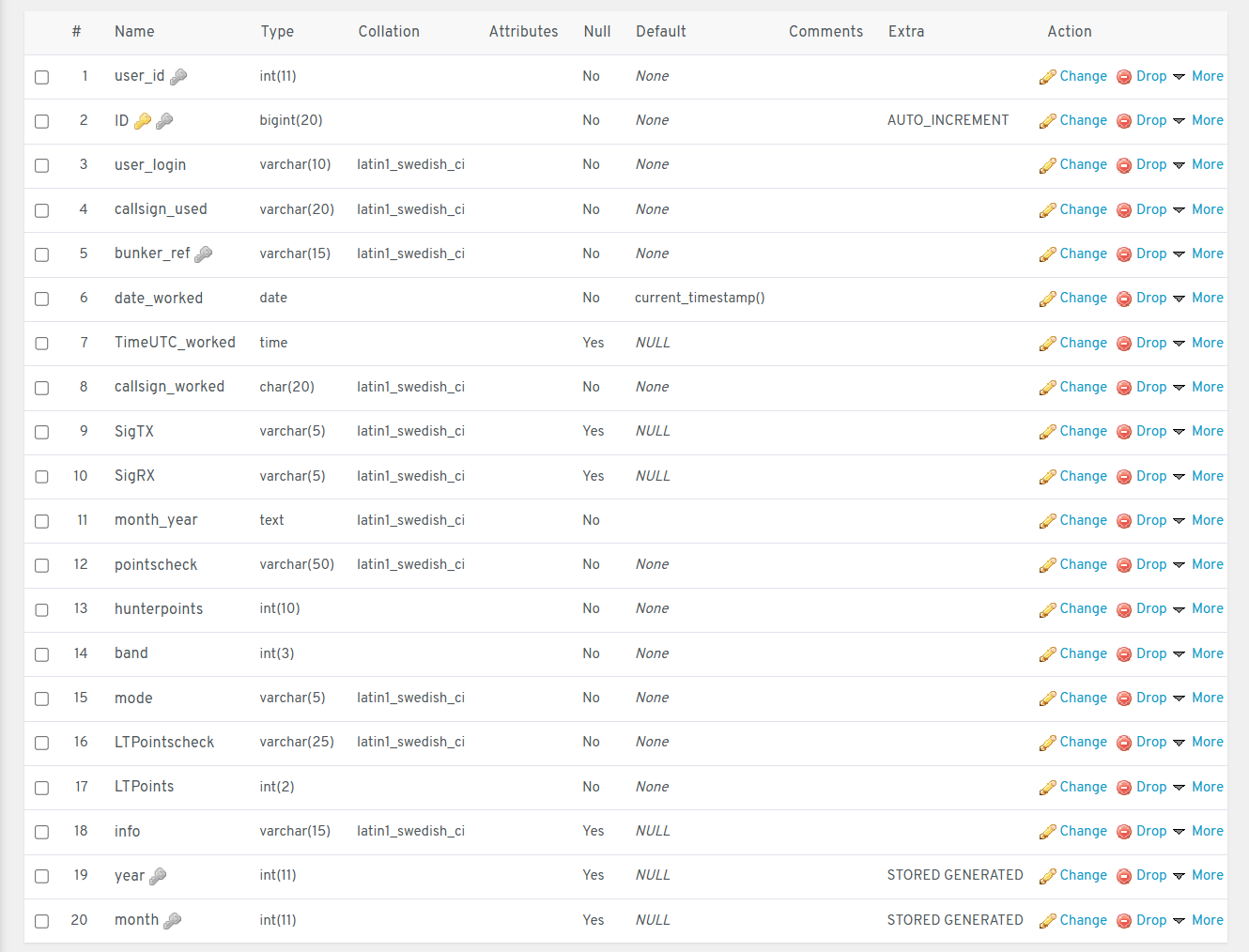The image size is (1249, 952).
Task: Click Change link for callsign_worked
Action: pyautogui.click(x=1083, y=387)
